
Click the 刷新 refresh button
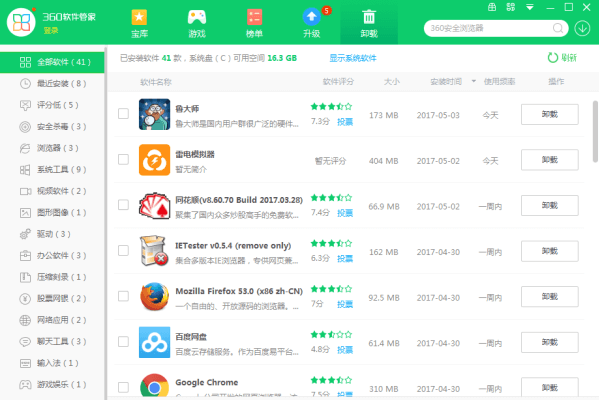(x=562, y=58)
